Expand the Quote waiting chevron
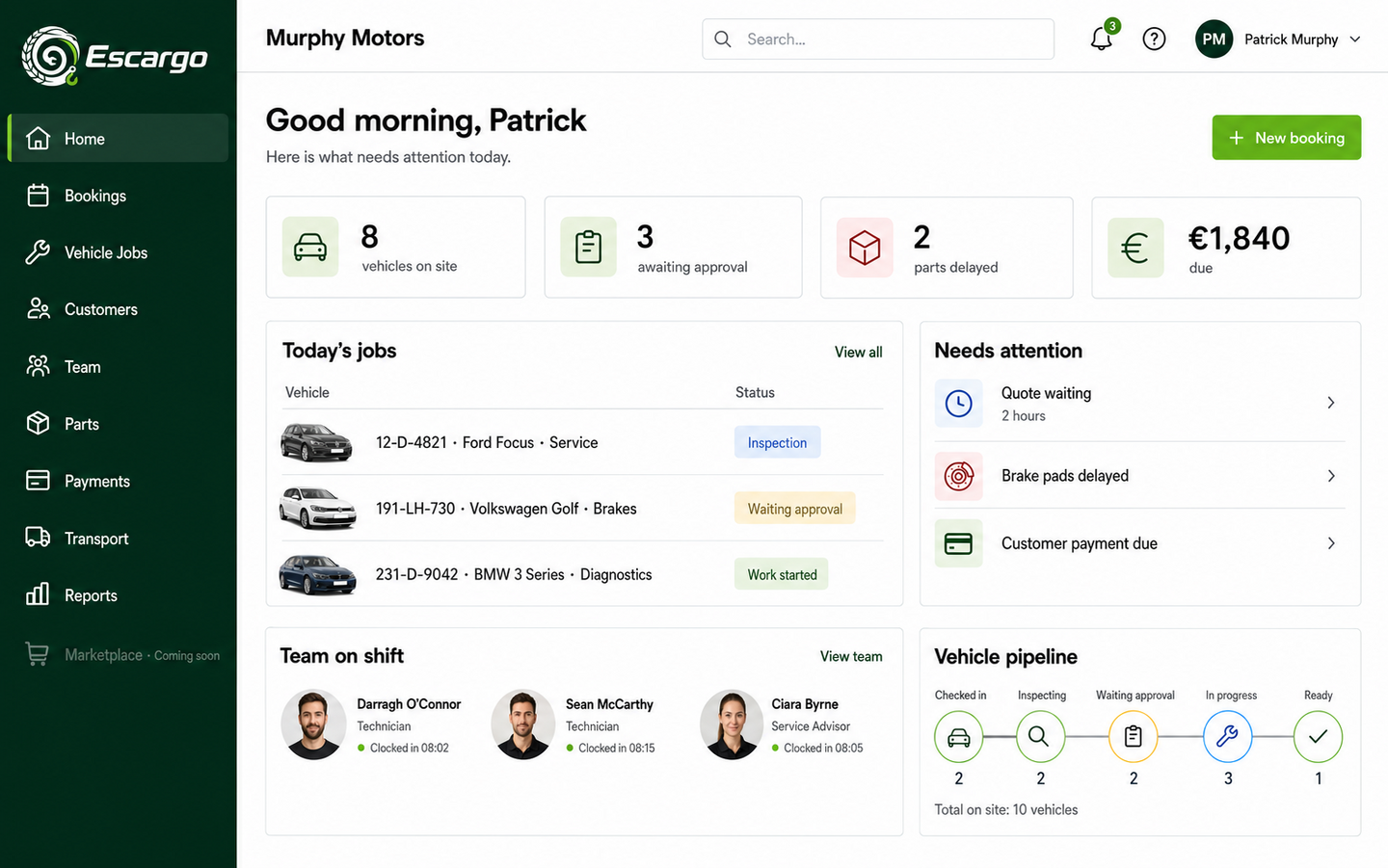The width and height of the screenshot is (1388, 868). tap(1330, 403)
